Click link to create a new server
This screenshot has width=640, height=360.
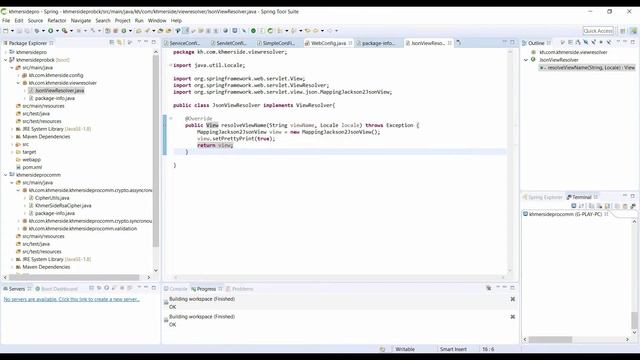click(x=71, y=299)
